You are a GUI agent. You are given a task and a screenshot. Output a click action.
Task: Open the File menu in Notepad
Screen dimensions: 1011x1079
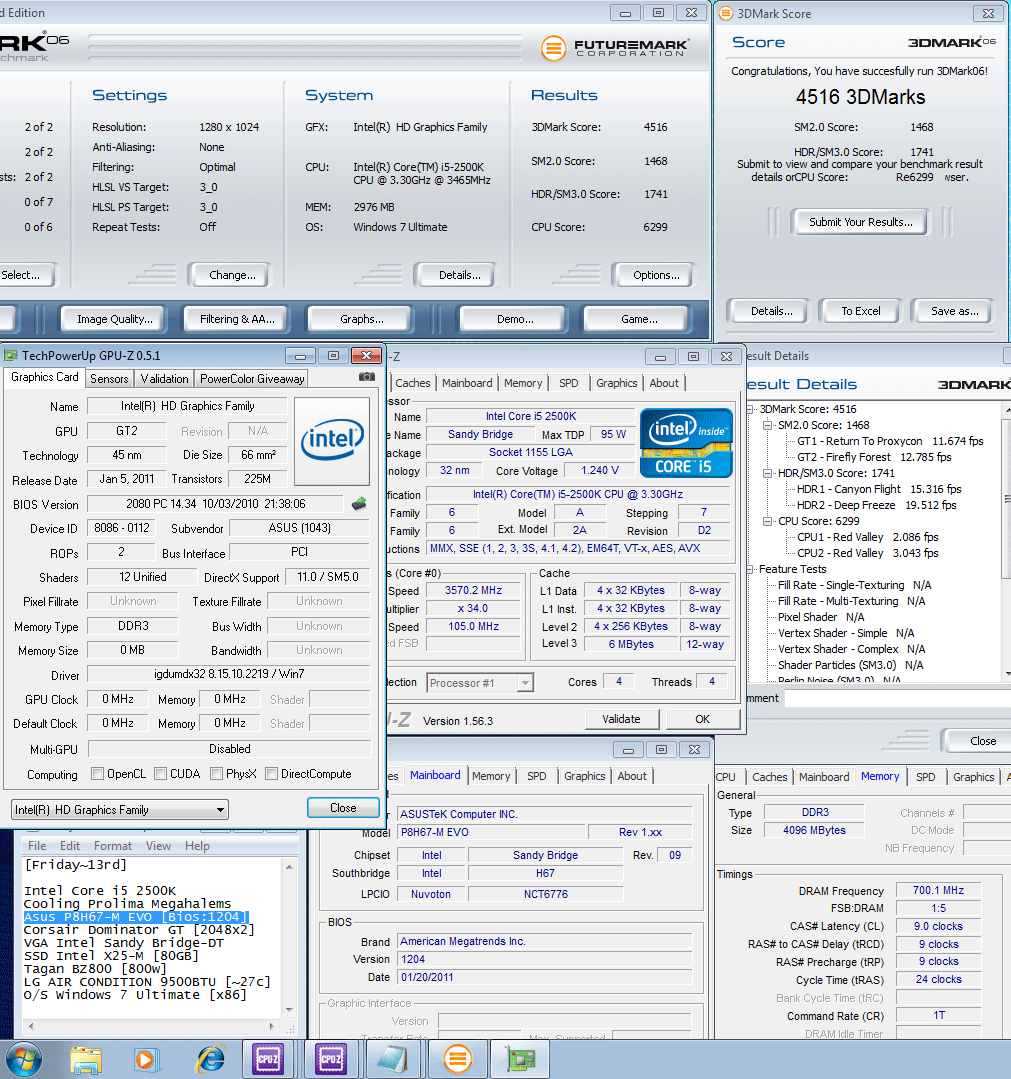click(x=37, y=846)
